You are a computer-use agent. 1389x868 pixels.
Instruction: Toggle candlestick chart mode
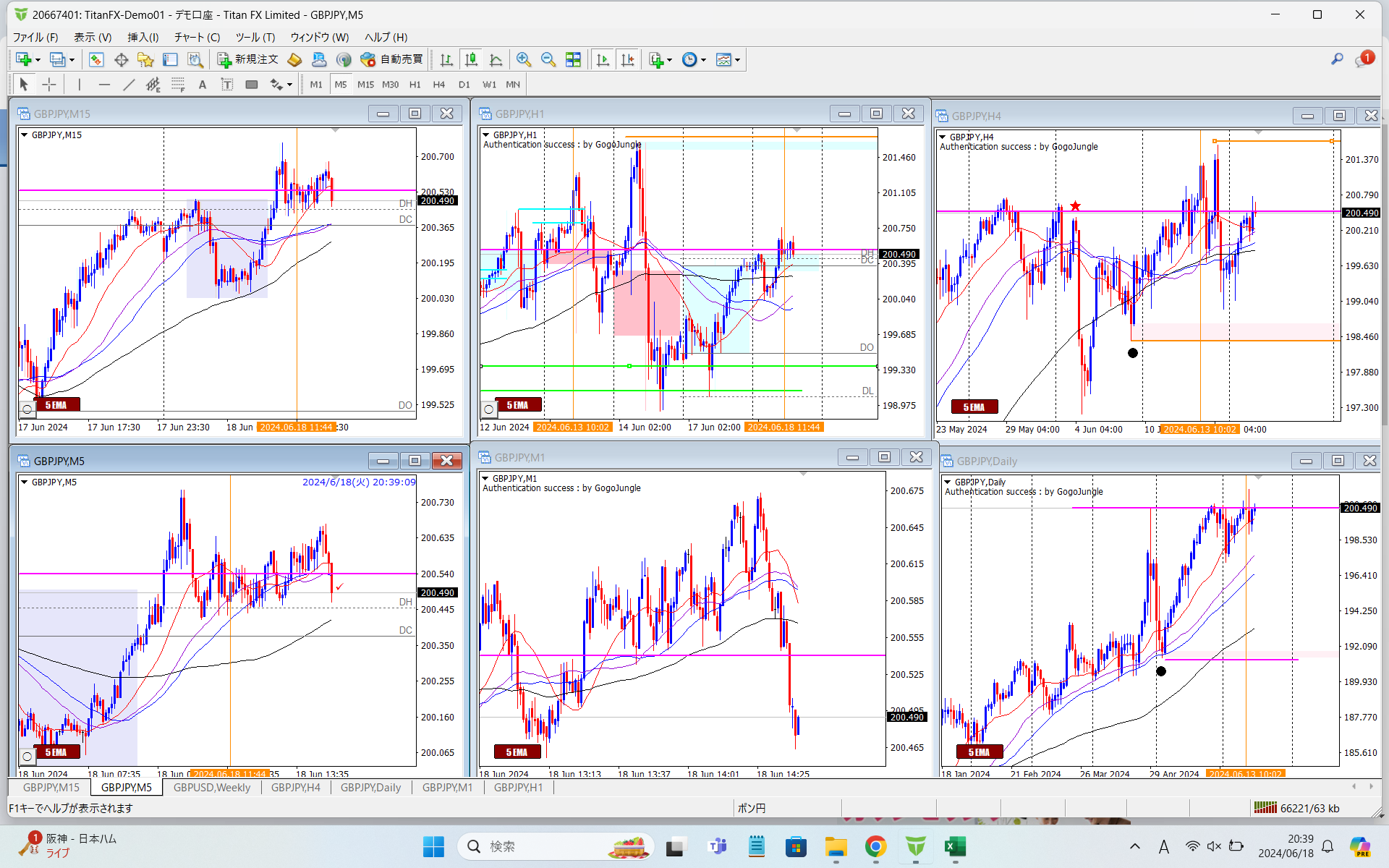[x=471, y=60]
